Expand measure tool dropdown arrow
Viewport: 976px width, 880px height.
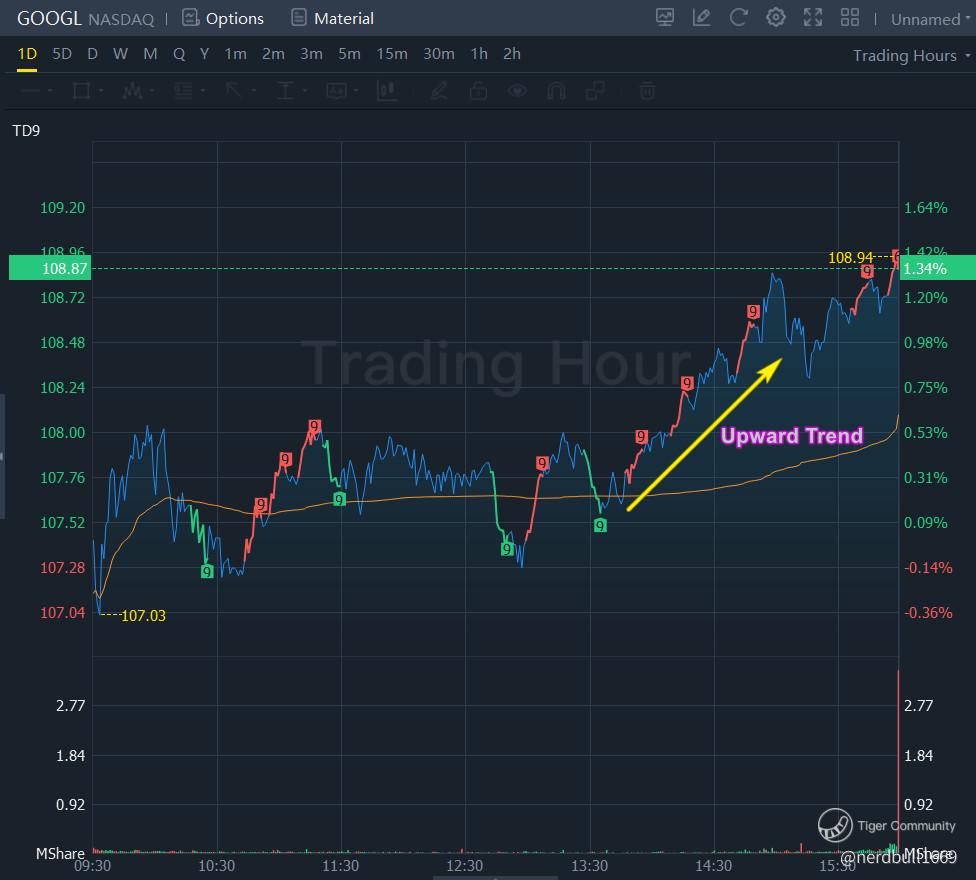point(305,91)
